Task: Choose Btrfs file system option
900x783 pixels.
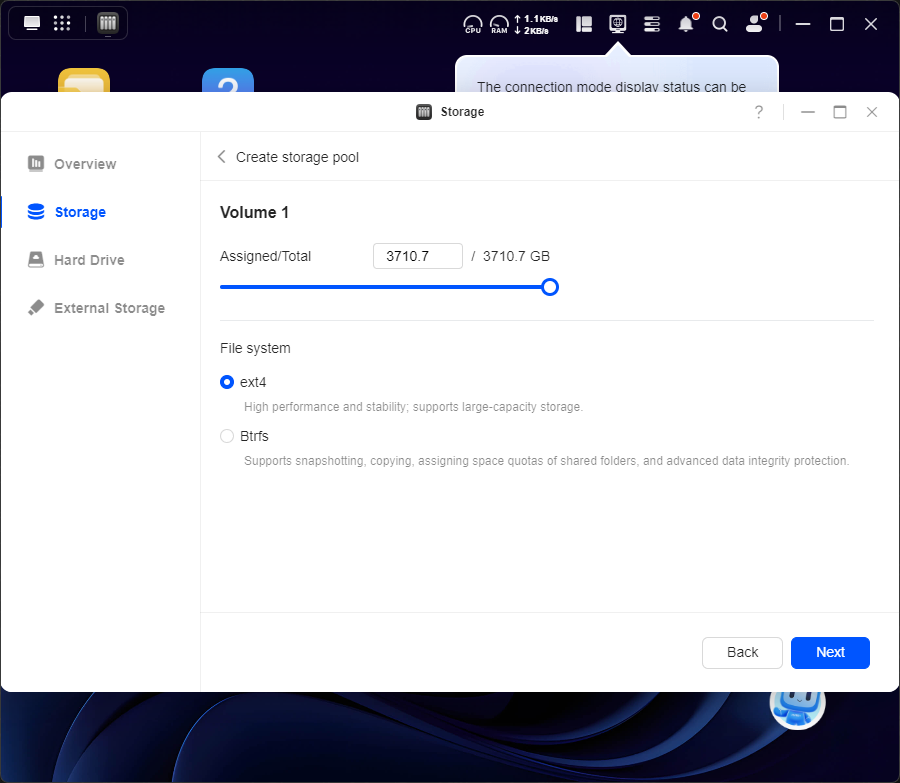Action: click(x=227, y=436)
